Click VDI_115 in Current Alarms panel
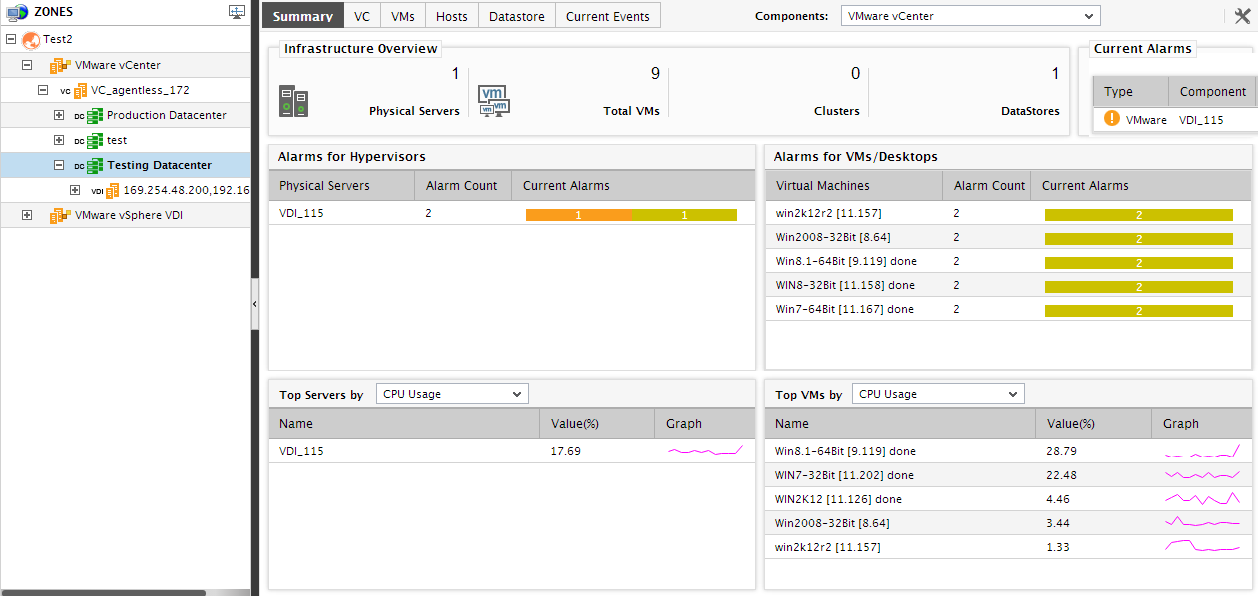The height and width of the screenshot is (596, 1258). (1201, 119)
